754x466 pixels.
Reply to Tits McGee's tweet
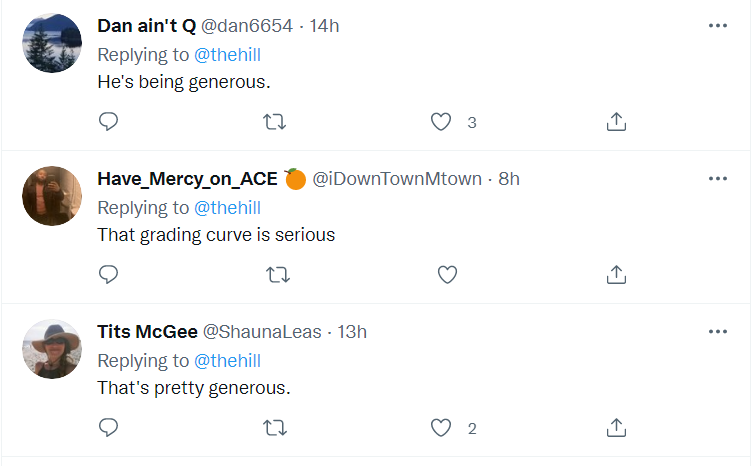tap(109, 428)
